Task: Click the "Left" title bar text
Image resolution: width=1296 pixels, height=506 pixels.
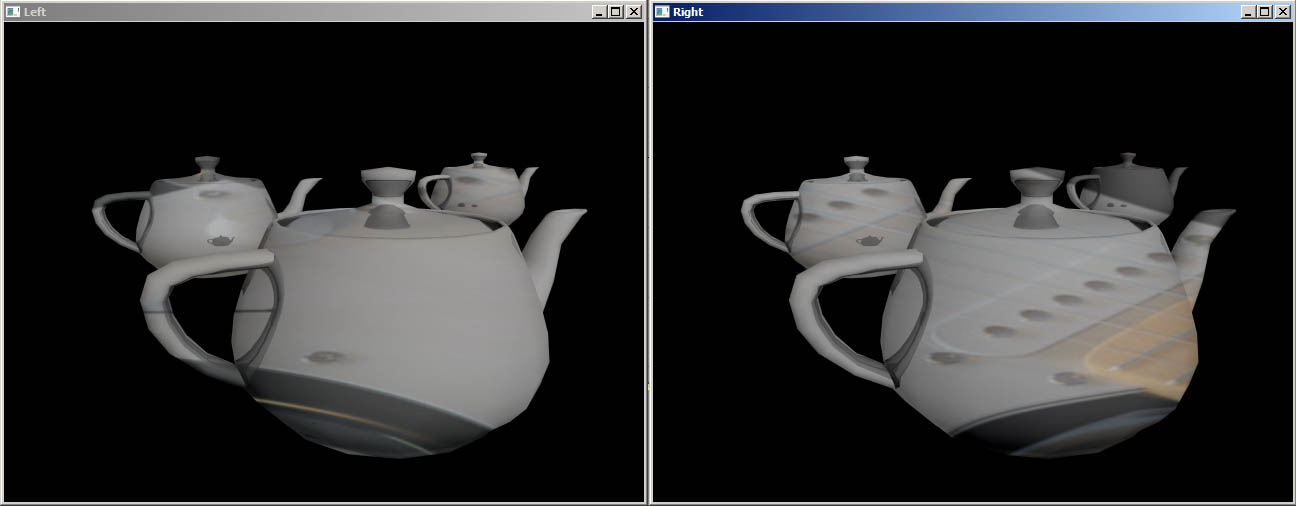Action: [x=35, y=12]
